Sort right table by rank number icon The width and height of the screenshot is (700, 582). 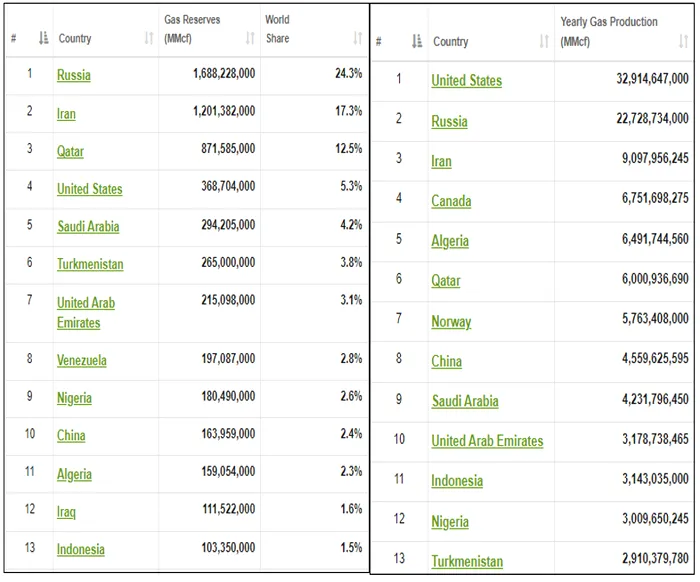tap(417, 42)
